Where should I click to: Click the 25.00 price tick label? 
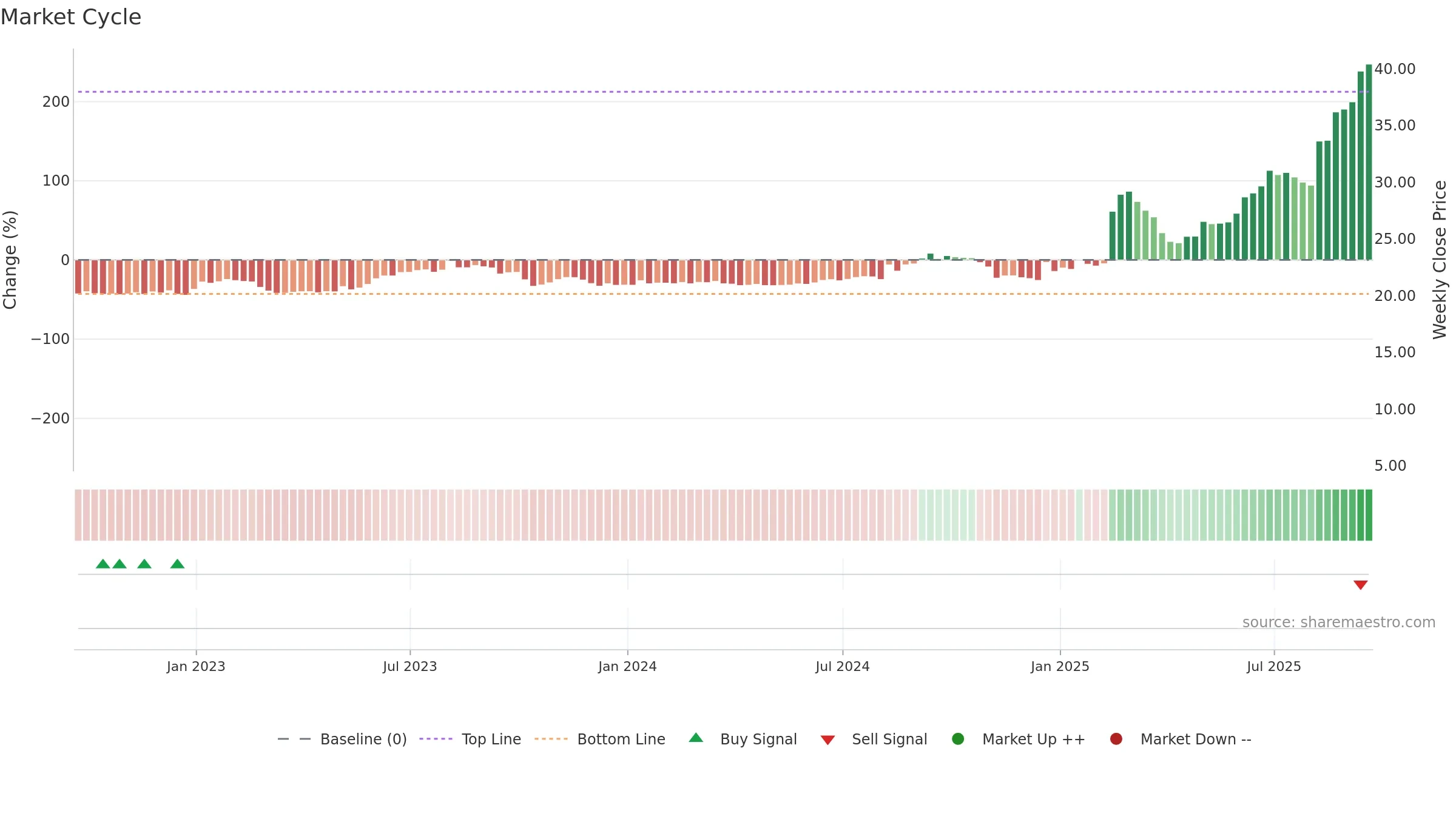tap(1395, 239)
